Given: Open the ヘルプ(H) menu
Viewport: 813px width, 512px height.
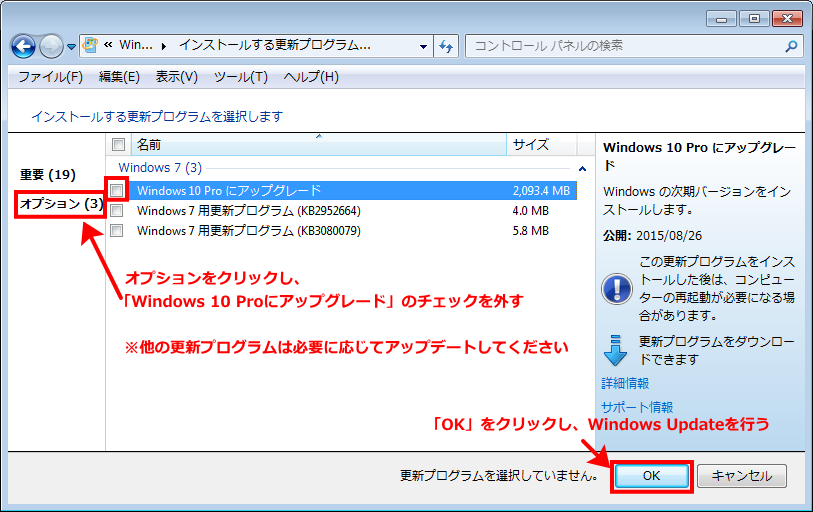Looking at the screenshot, I should click(311, 77).
